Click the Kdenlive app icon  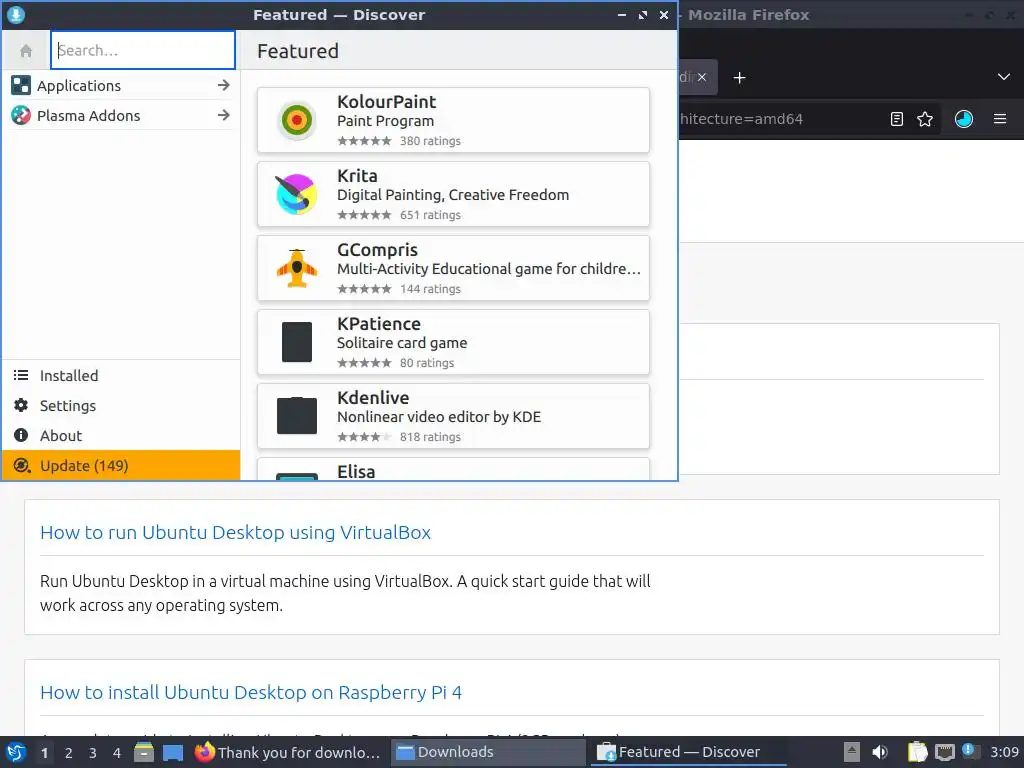296,415
